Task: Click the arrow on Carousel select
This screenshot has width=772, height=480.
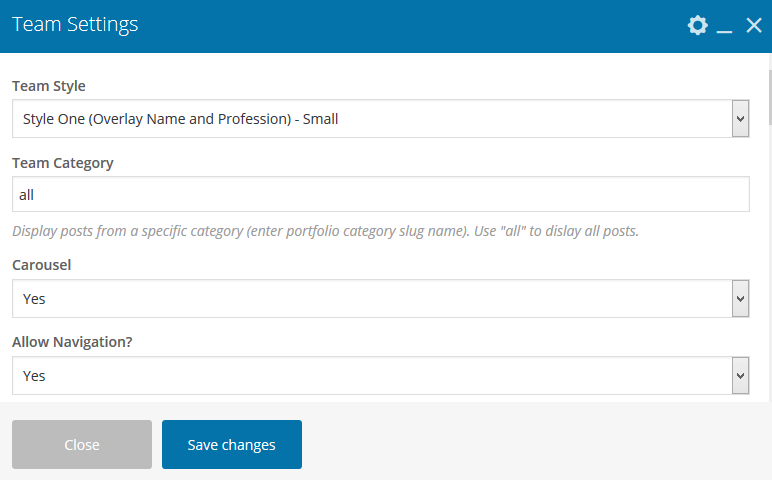Action: 740,299
